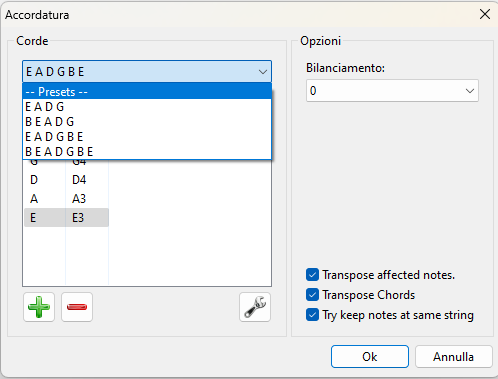
Task: Select the A3 string row
Action: [66, 199]
